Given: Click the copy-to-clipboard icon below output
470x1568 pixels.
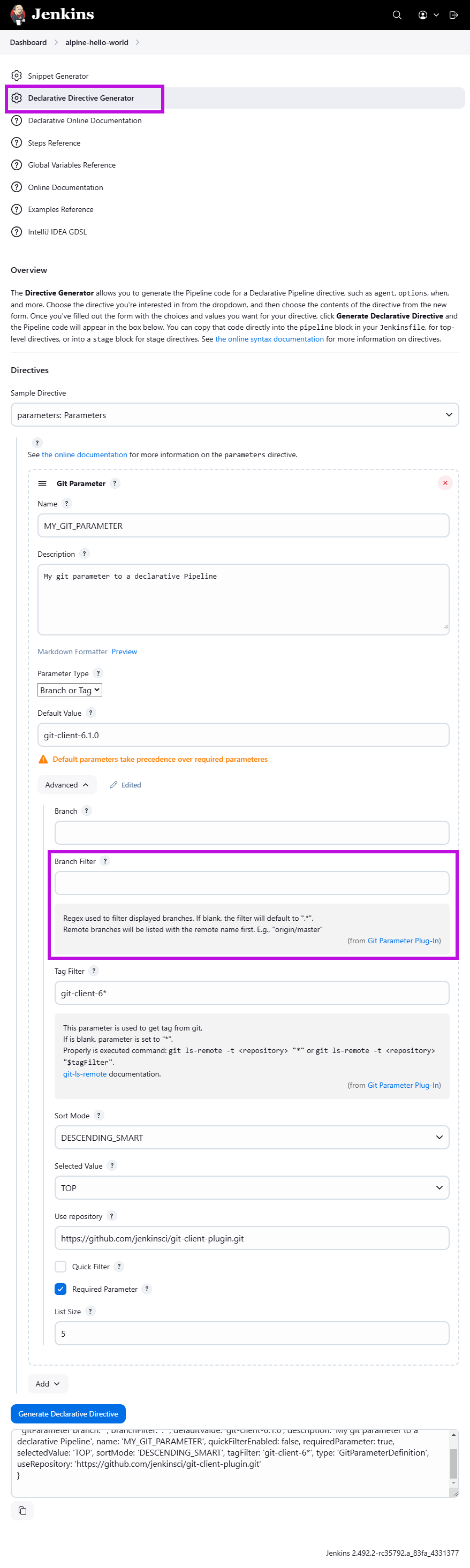Looking at the screenshot, I should click(22, 1511).
